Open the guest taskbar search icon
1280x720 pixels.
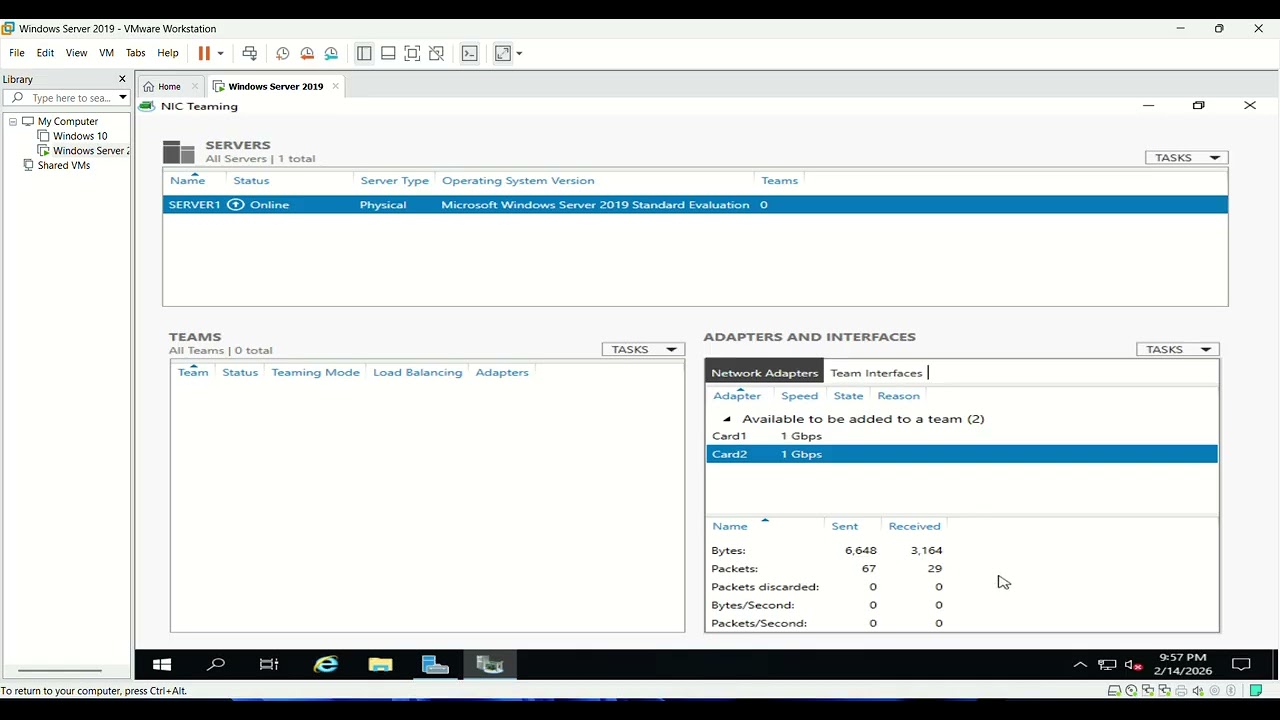(215, 664)
